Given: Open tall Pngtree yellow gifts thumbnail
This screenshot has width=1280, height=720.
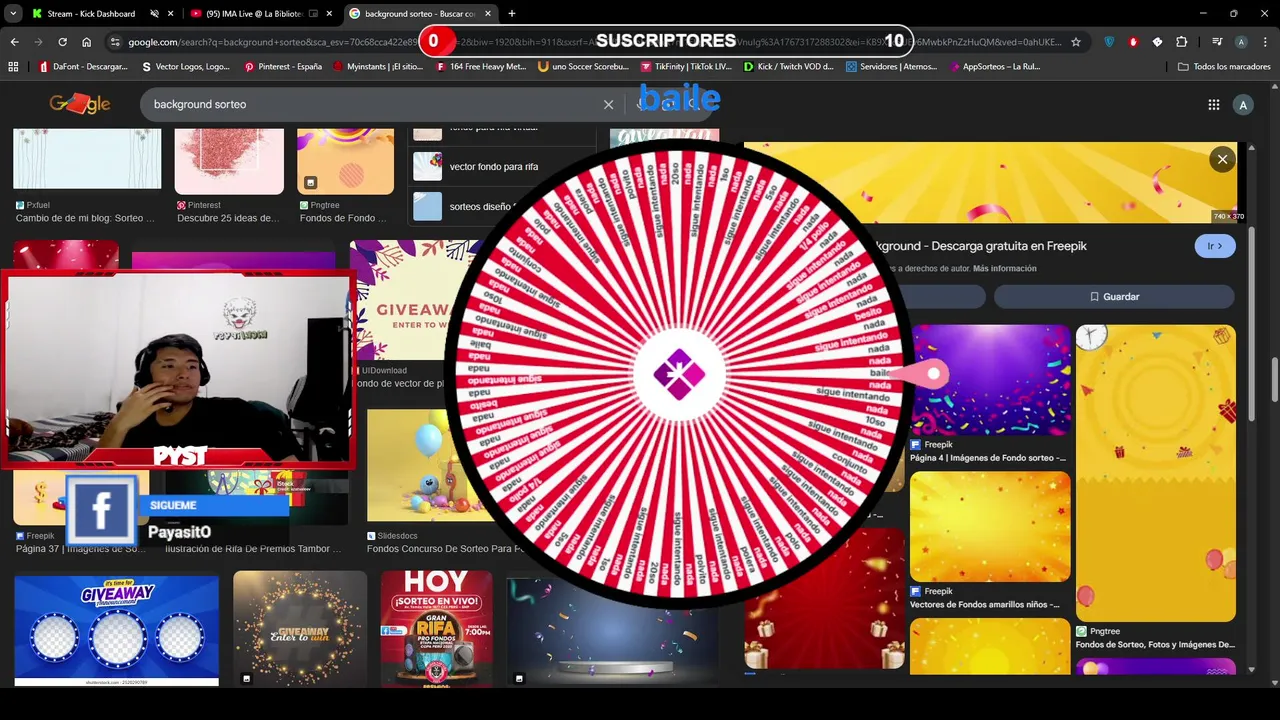Looking at the screenshot, I should [x=1155, y=472].
